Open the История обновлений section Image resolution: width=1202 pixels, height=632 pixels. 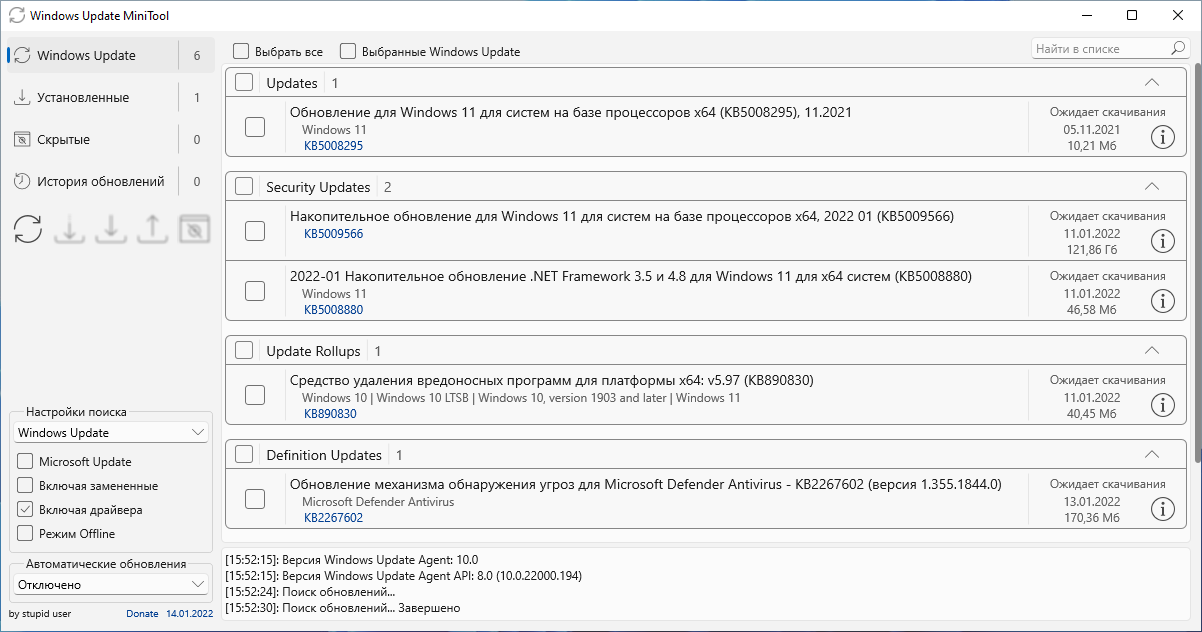click(100, 182)
